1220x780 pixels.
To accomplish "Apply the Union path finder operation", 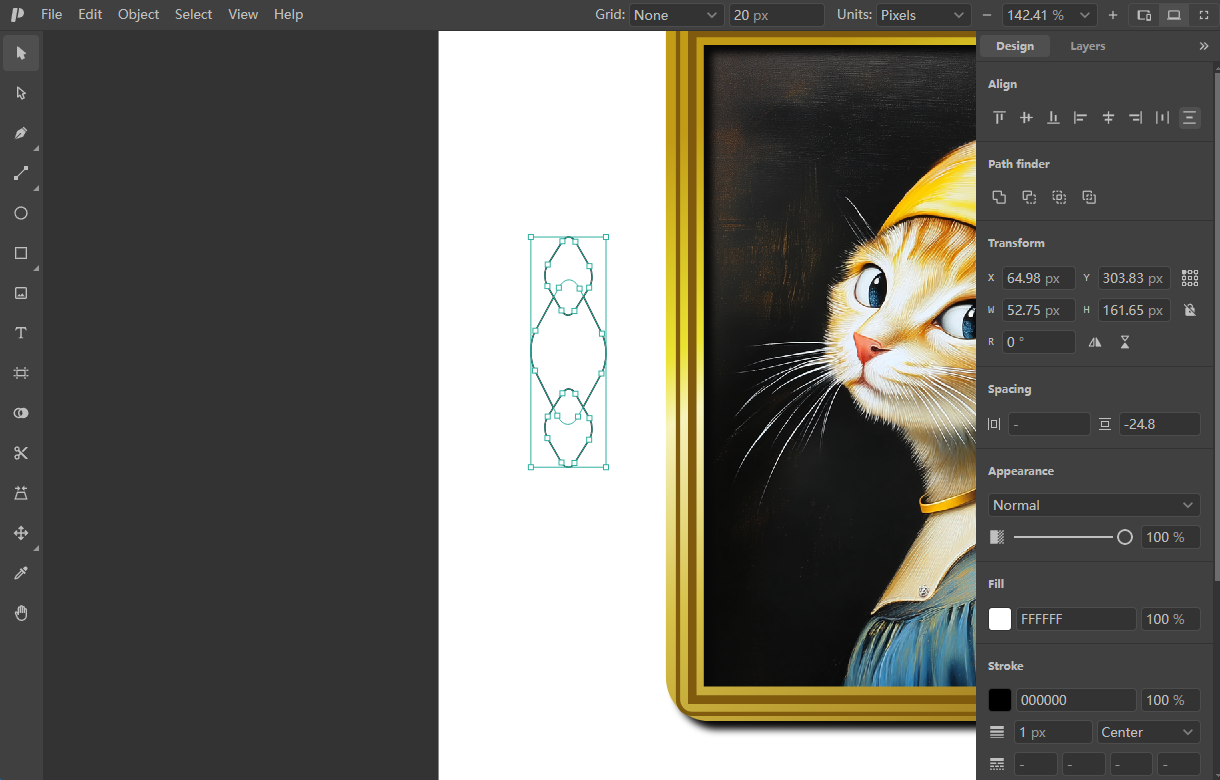I will click(x=999, y=197).
